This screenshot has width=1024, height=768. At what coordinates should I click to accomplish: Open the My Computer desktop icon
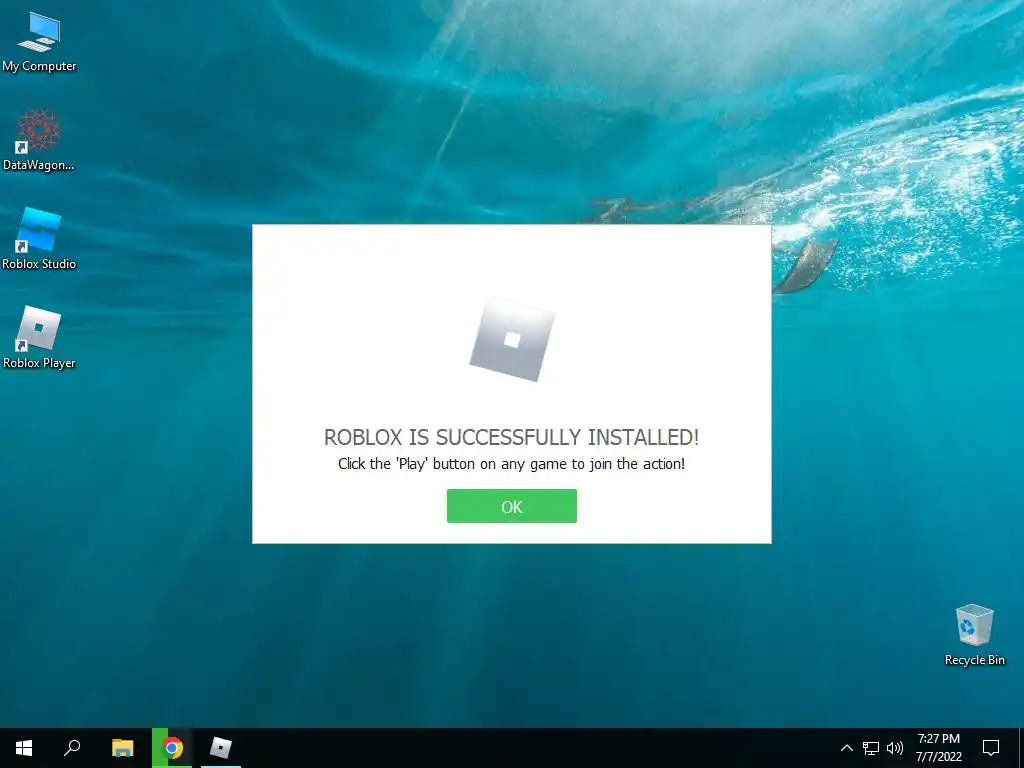pyautogui.click(x=39, y=42)
